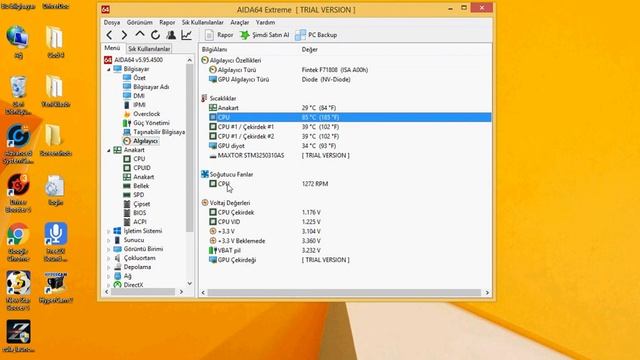Open the Sık Kullanılanlar menu
The height and width of the screenshot is (360, 640).
[x=202, y=22]
